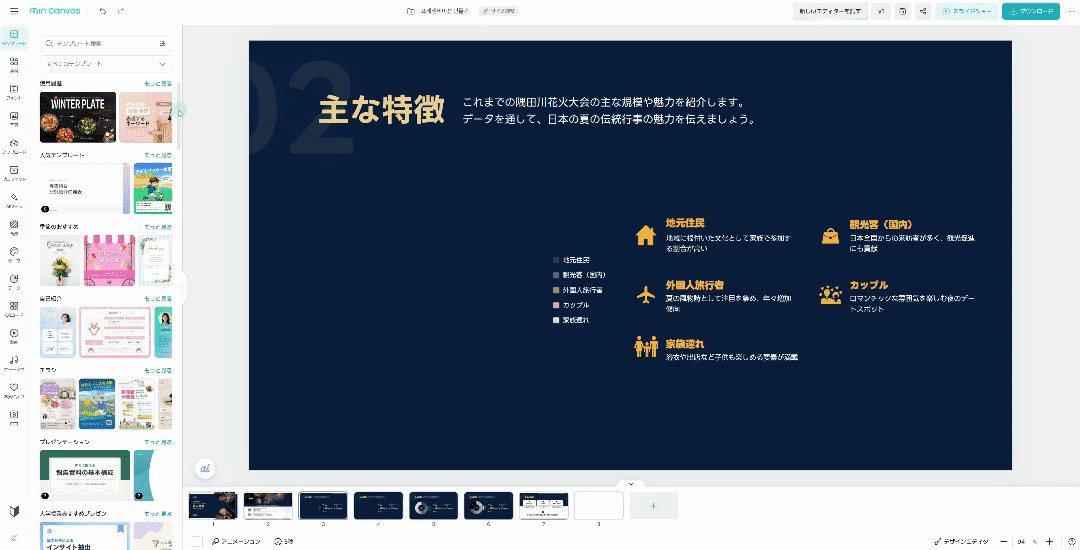Open the Background pattern sidebar panel
1080x550 pixels.
pos(14,228)
